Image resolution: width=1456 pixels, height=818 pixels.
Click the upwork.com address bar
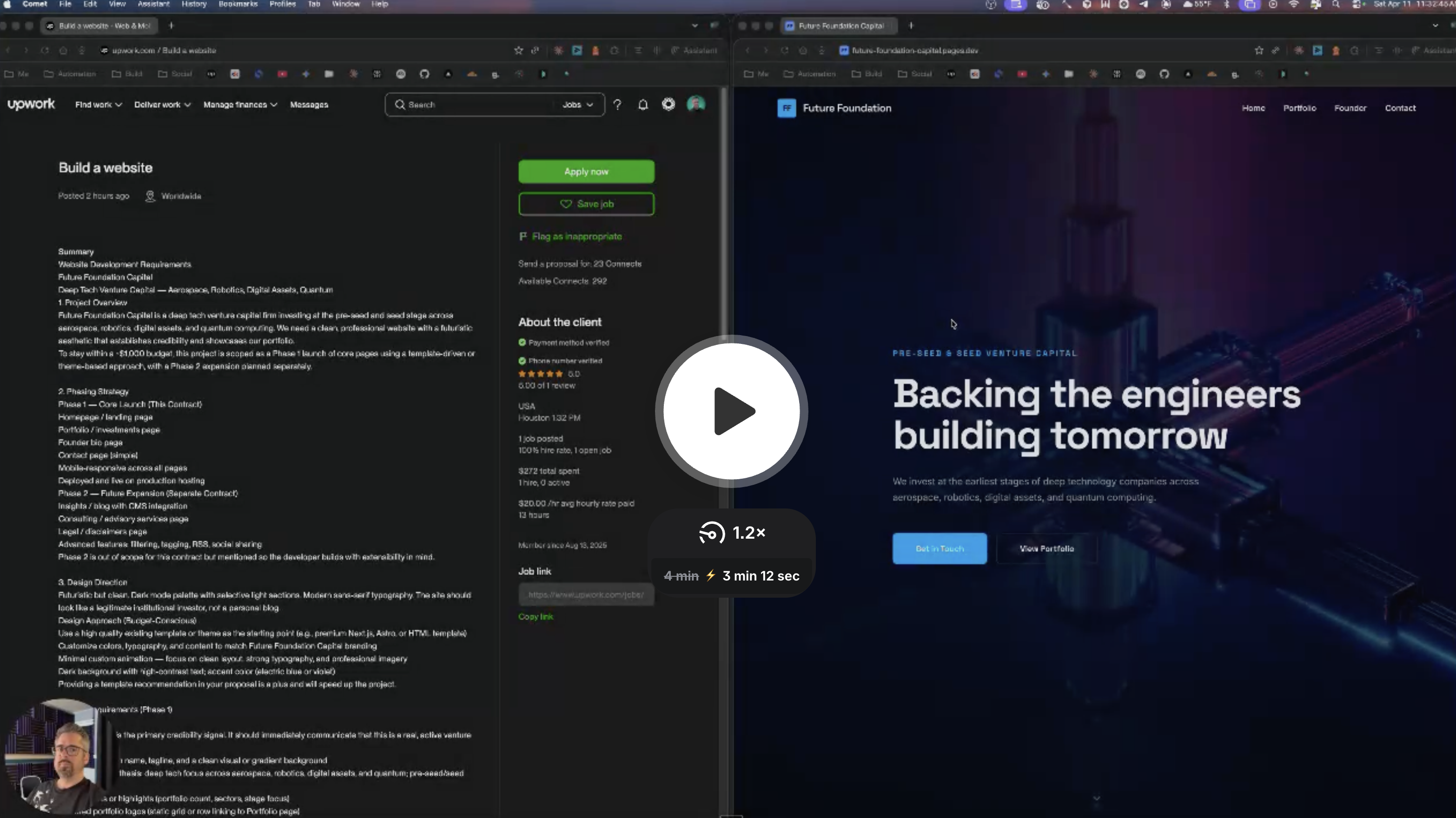point(164,50)
